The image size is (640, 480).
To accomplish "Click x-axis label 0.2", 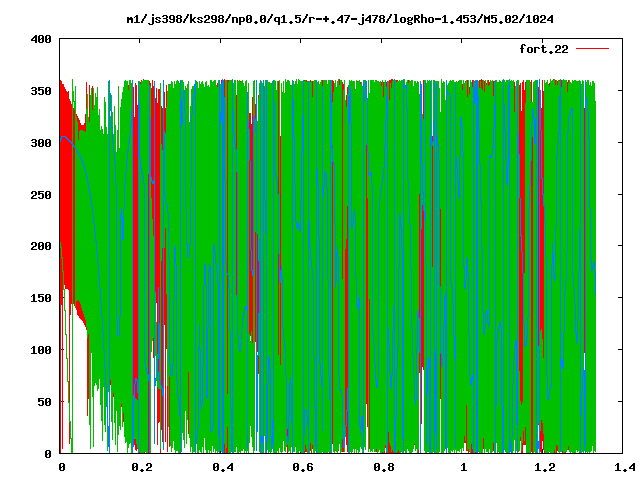I will tap(142, 467).
